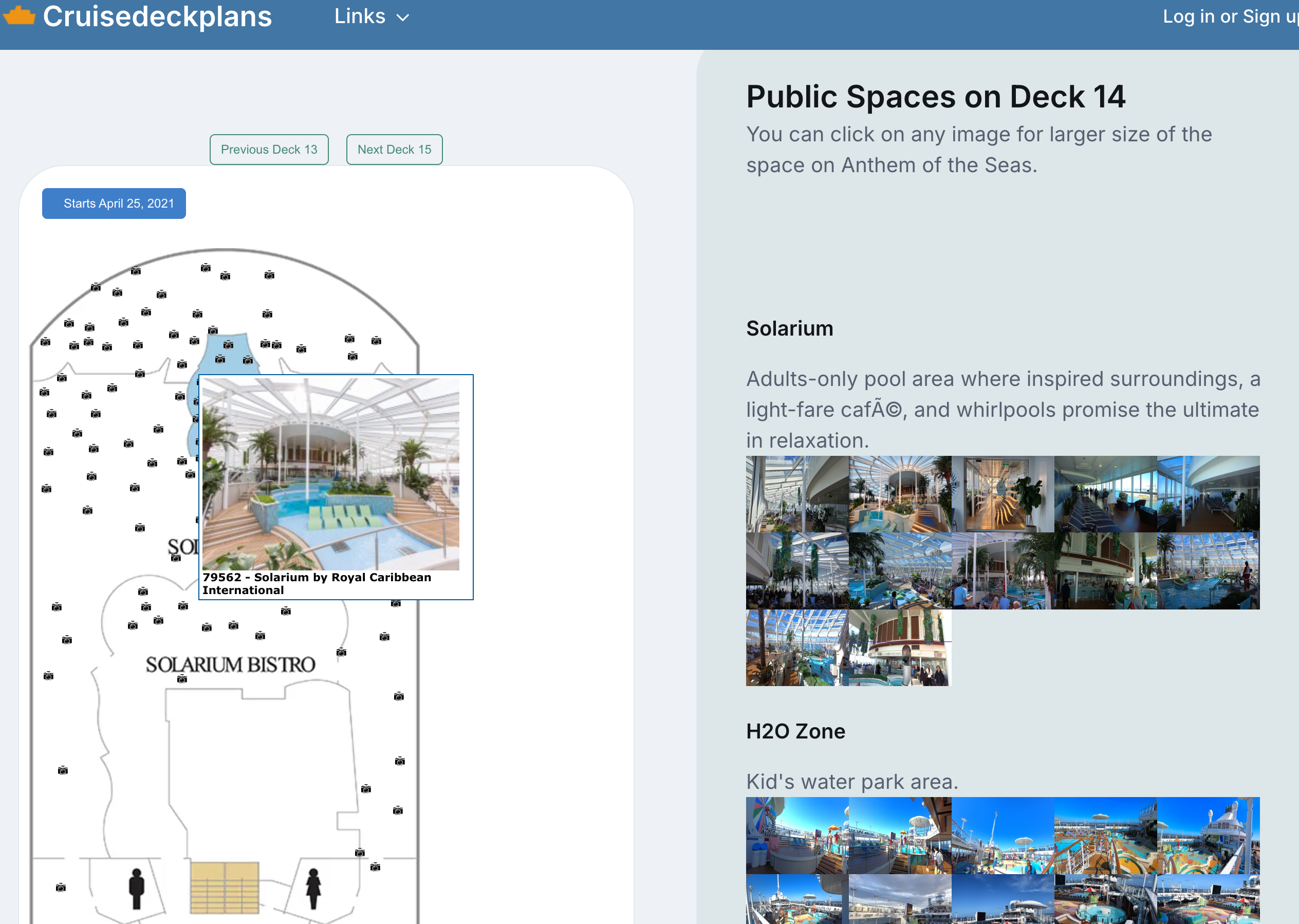The image size is (1299, 924).
Task: Click camera icon left of men's restroom
Action: 61,888
